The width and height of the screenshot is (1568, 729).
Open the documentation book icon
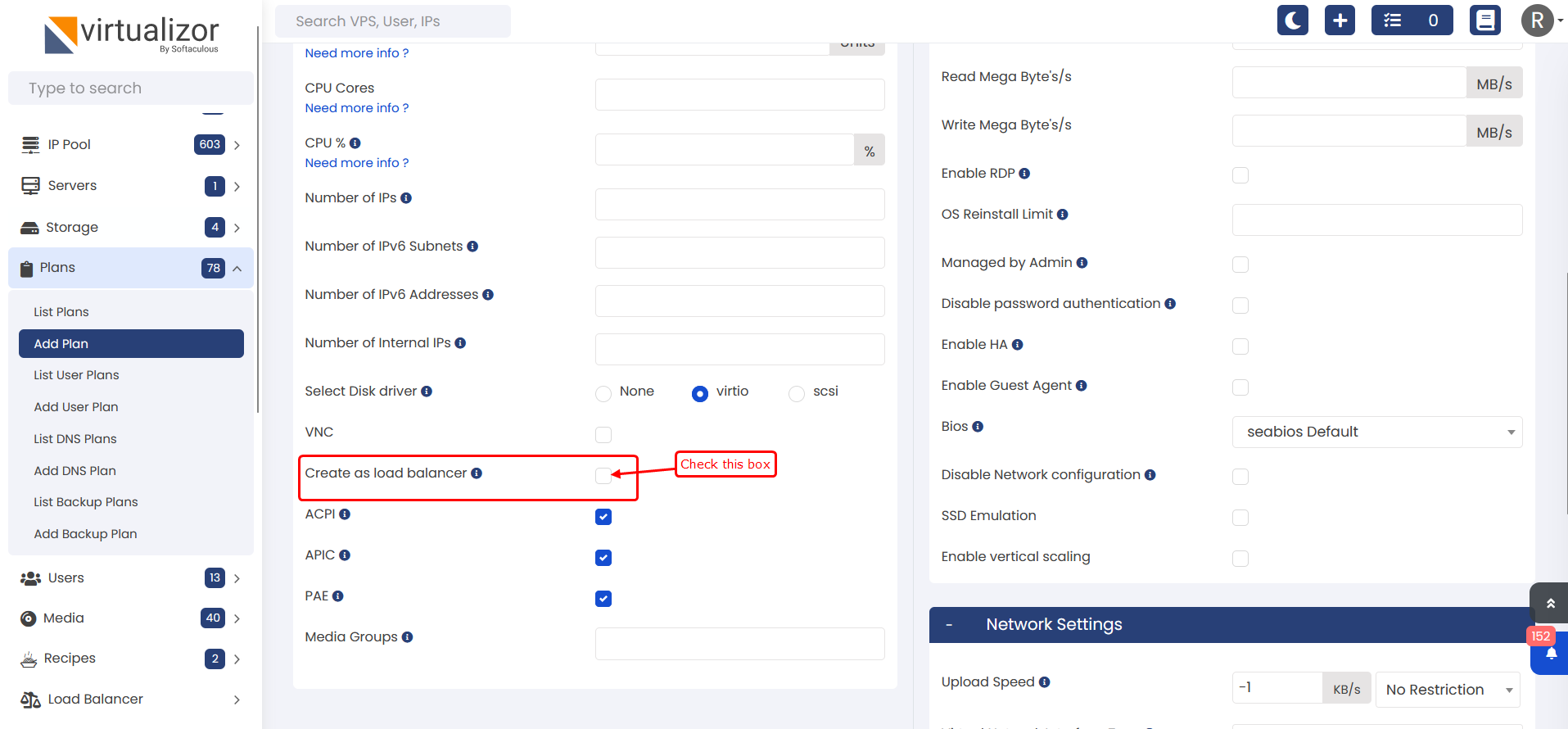1485,20
